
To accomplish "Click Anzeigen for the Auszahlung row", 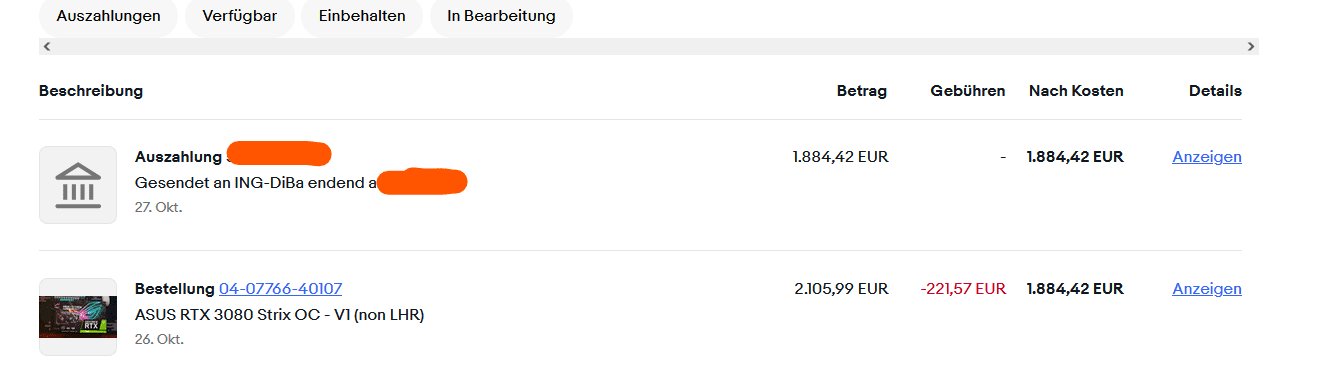I will coord(1207,157).
